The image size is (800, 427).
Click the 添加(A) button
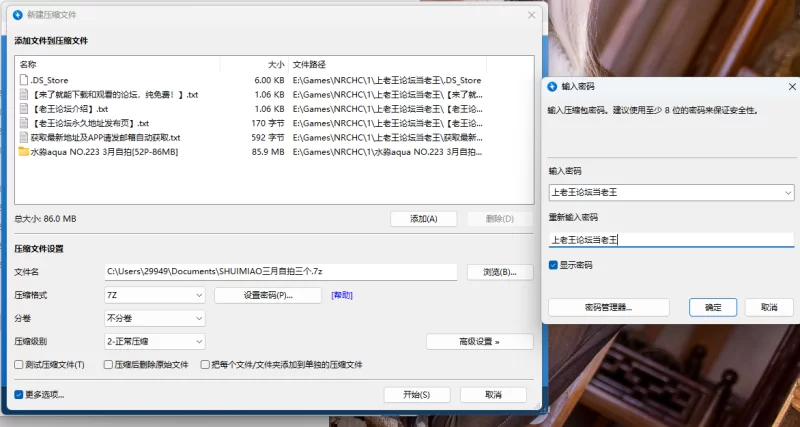coord(423,219)
